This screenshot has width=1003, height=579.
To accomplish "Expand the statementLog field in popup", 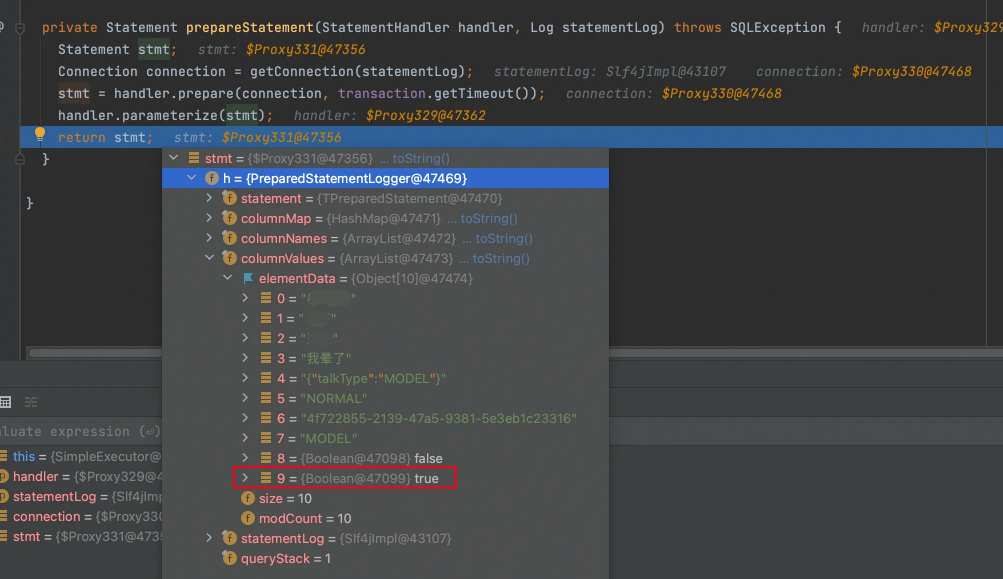I will [209, 538].
